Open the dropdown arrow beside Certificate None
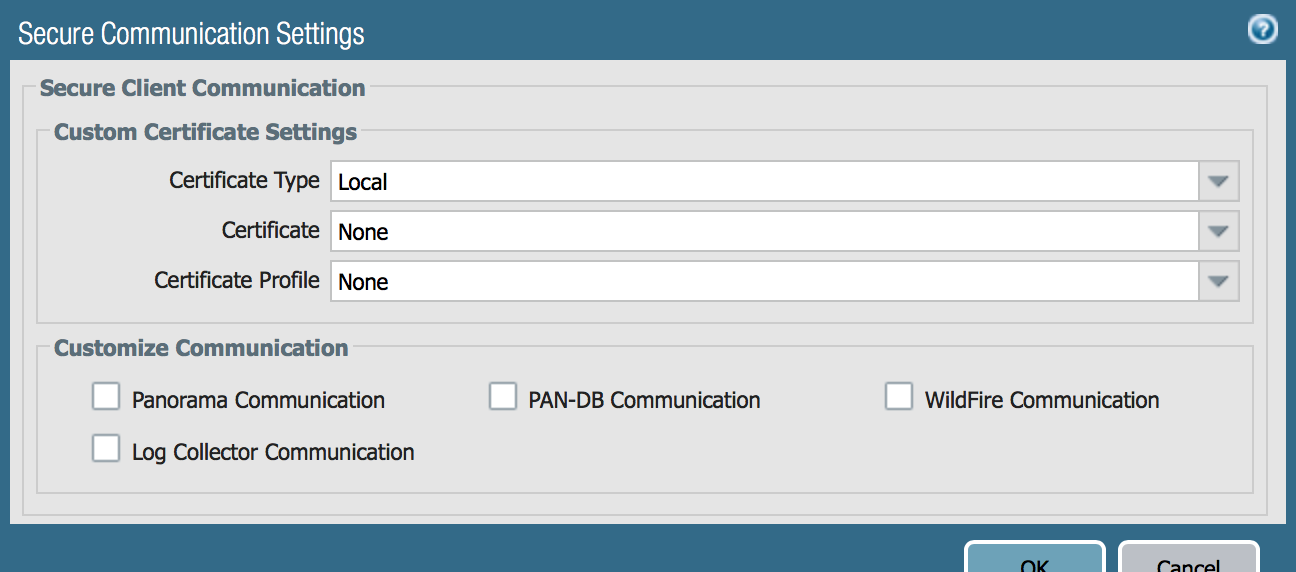The width and height of the screenshot is (1296, 572). coord(1218,232)
